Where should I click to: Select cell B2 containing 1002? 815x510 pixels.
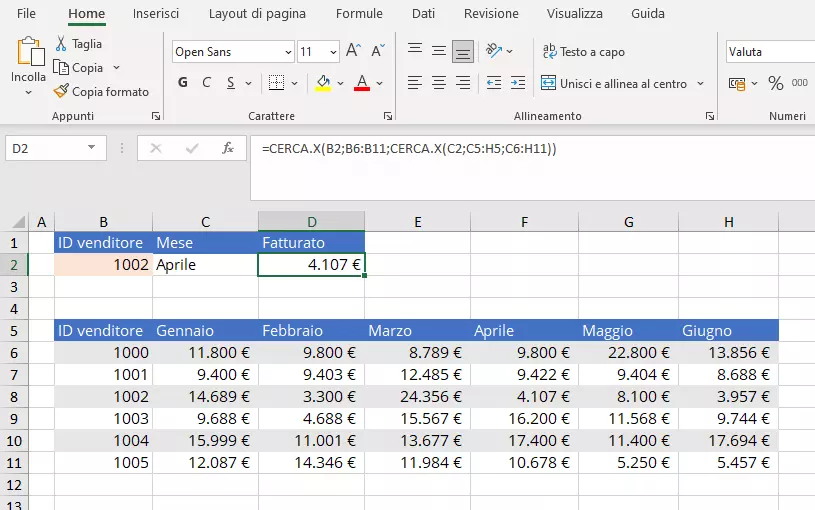click(103, 265)
